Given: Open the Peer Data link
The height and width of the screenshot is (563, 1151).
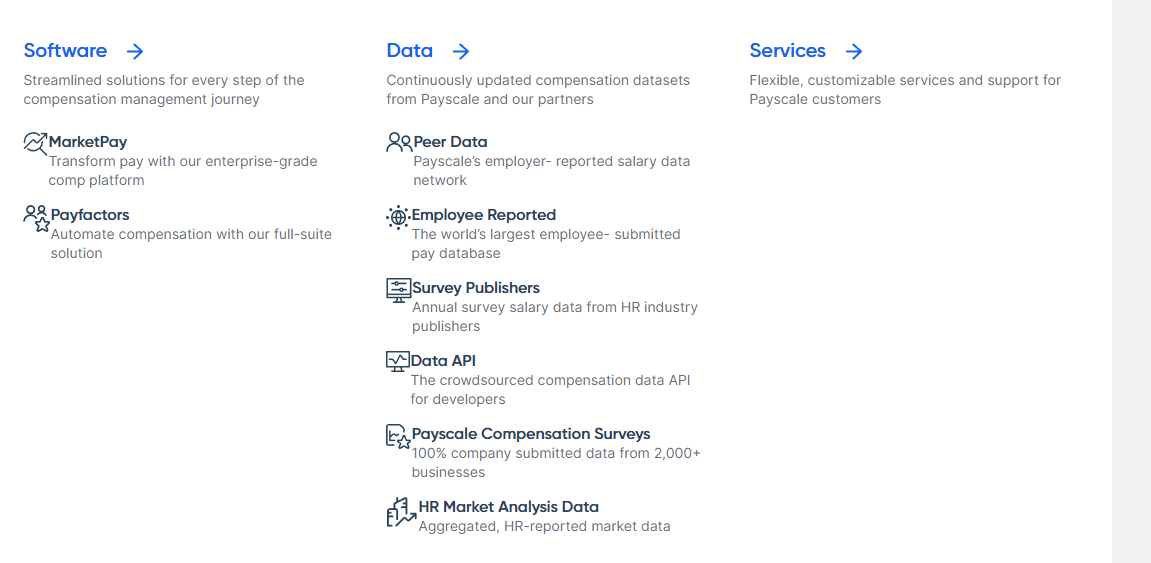Looking at the screenshot, I should click(451, 142).
